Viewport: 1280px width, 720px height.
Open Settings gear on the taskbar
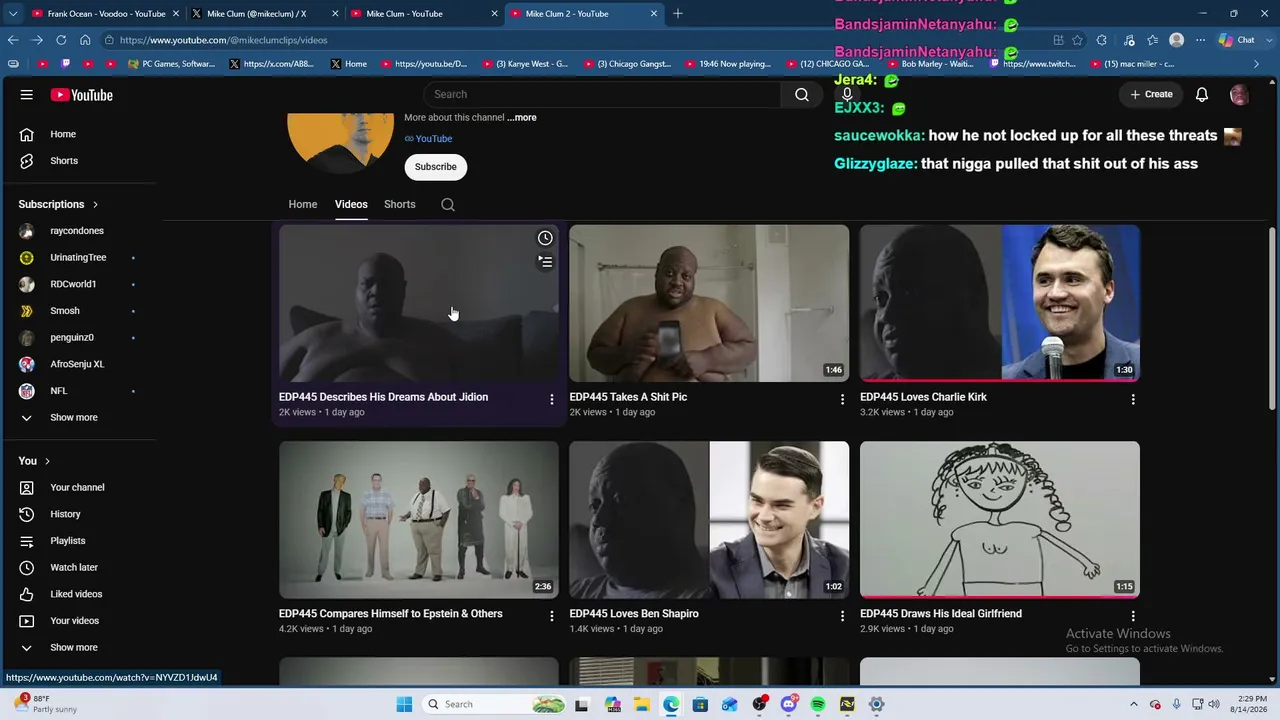click(877, 704)
